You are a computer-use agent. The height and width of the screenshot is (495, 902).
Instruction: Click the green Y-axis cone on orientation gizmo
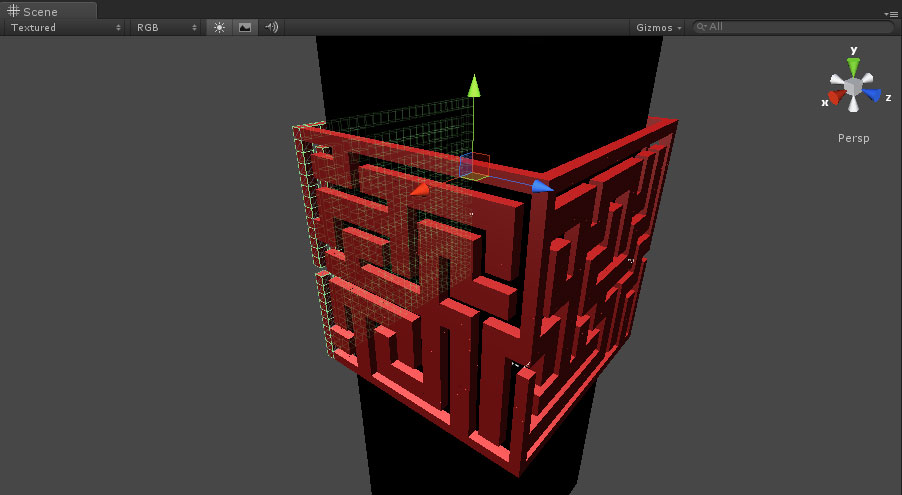(x=853, y=66)
